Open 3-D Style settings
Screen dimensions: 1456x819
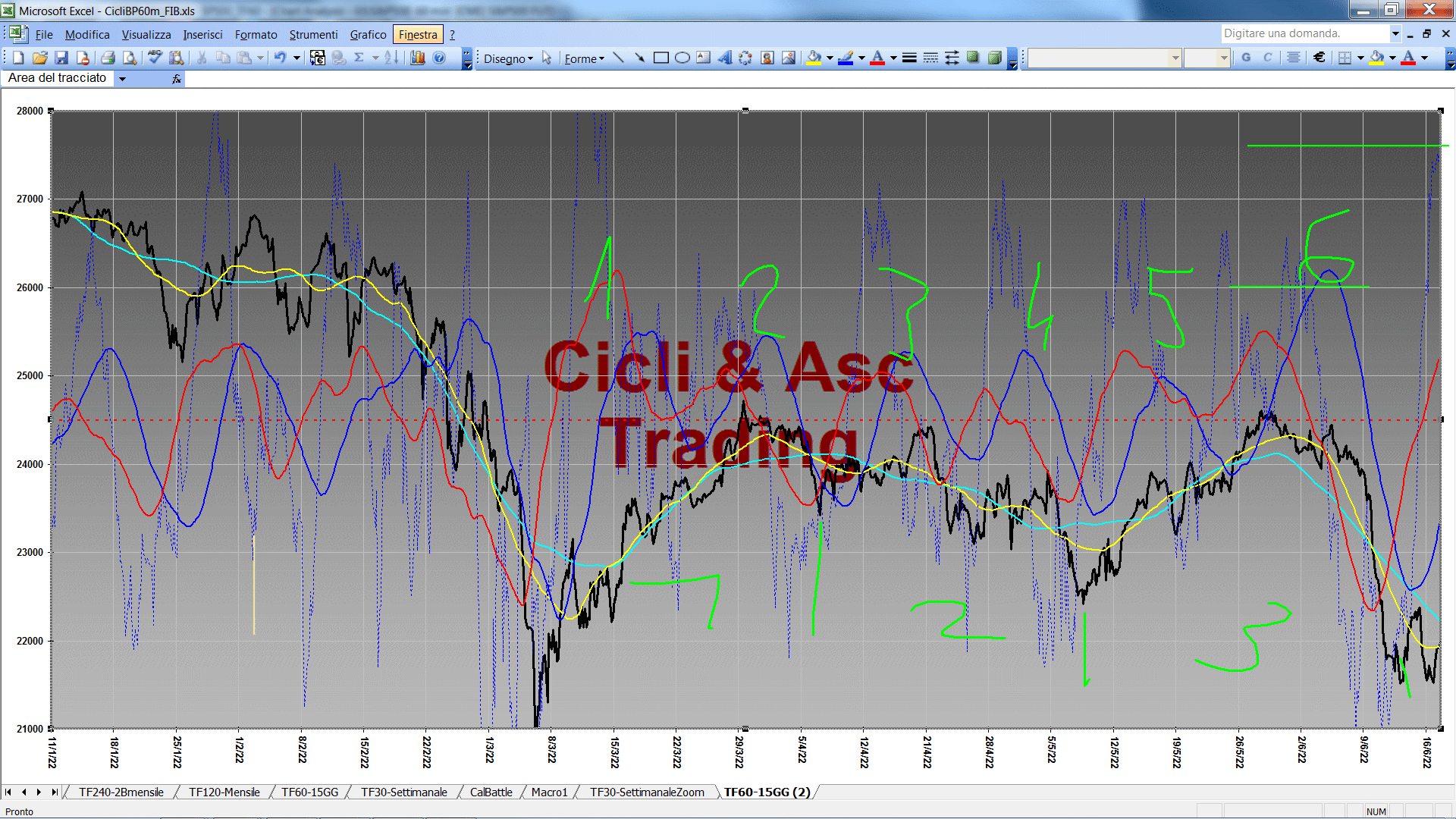(994, 58)
